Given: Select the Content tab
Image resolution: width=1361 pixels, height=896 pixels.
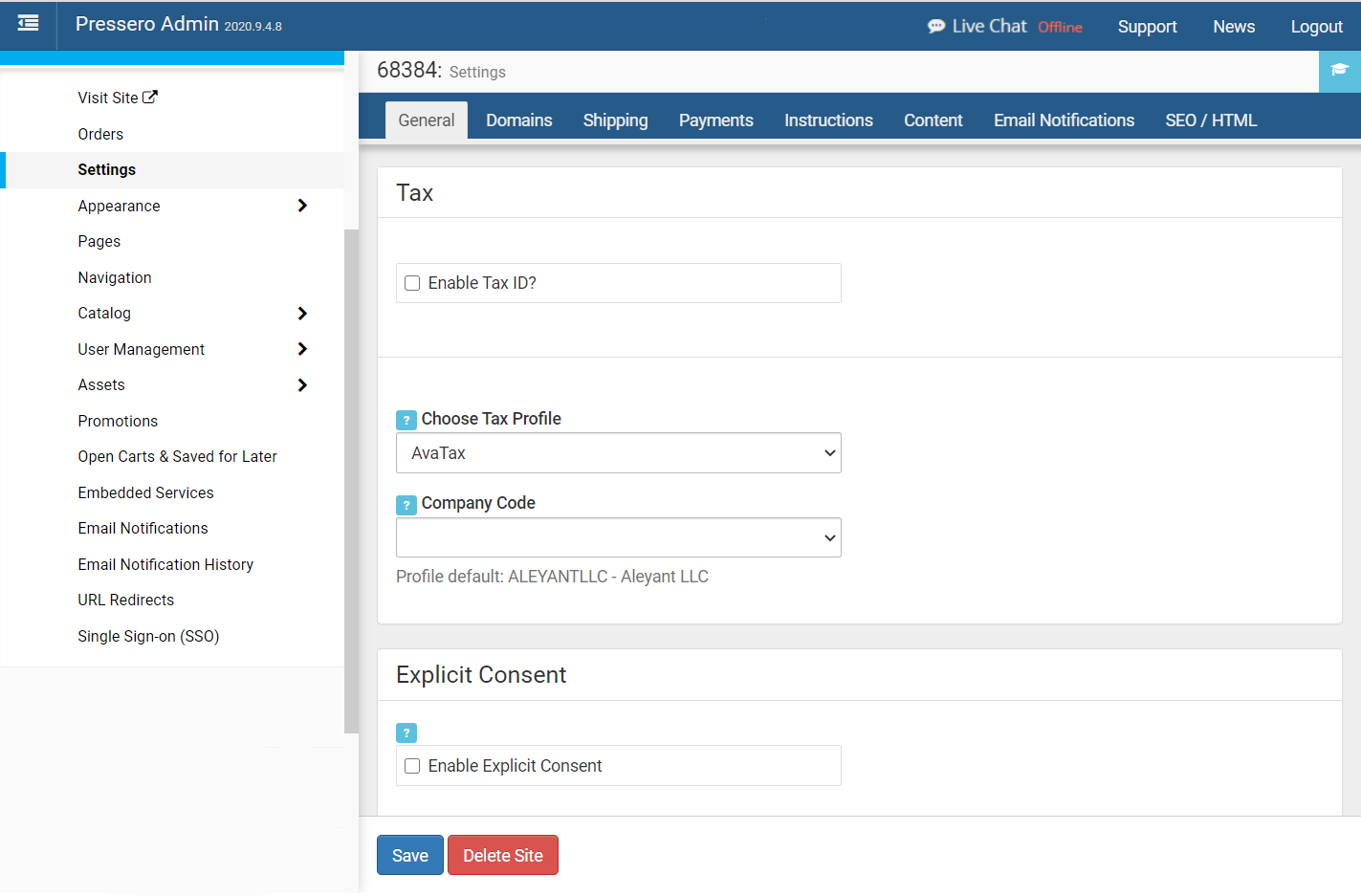Looking at the screenshot, I should coord(933,120).
